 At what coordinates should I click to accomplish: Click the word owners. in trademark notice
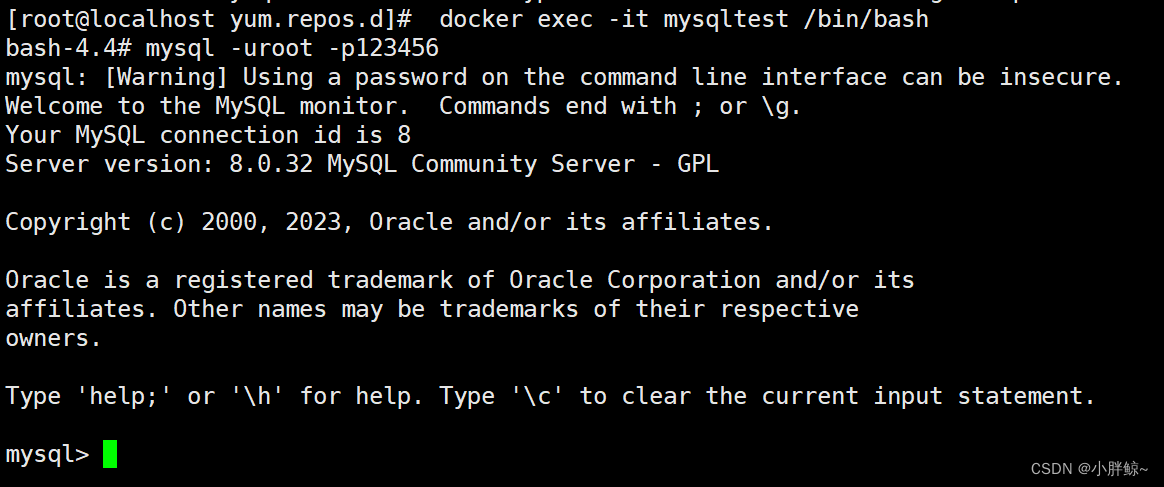click(53, 338)
